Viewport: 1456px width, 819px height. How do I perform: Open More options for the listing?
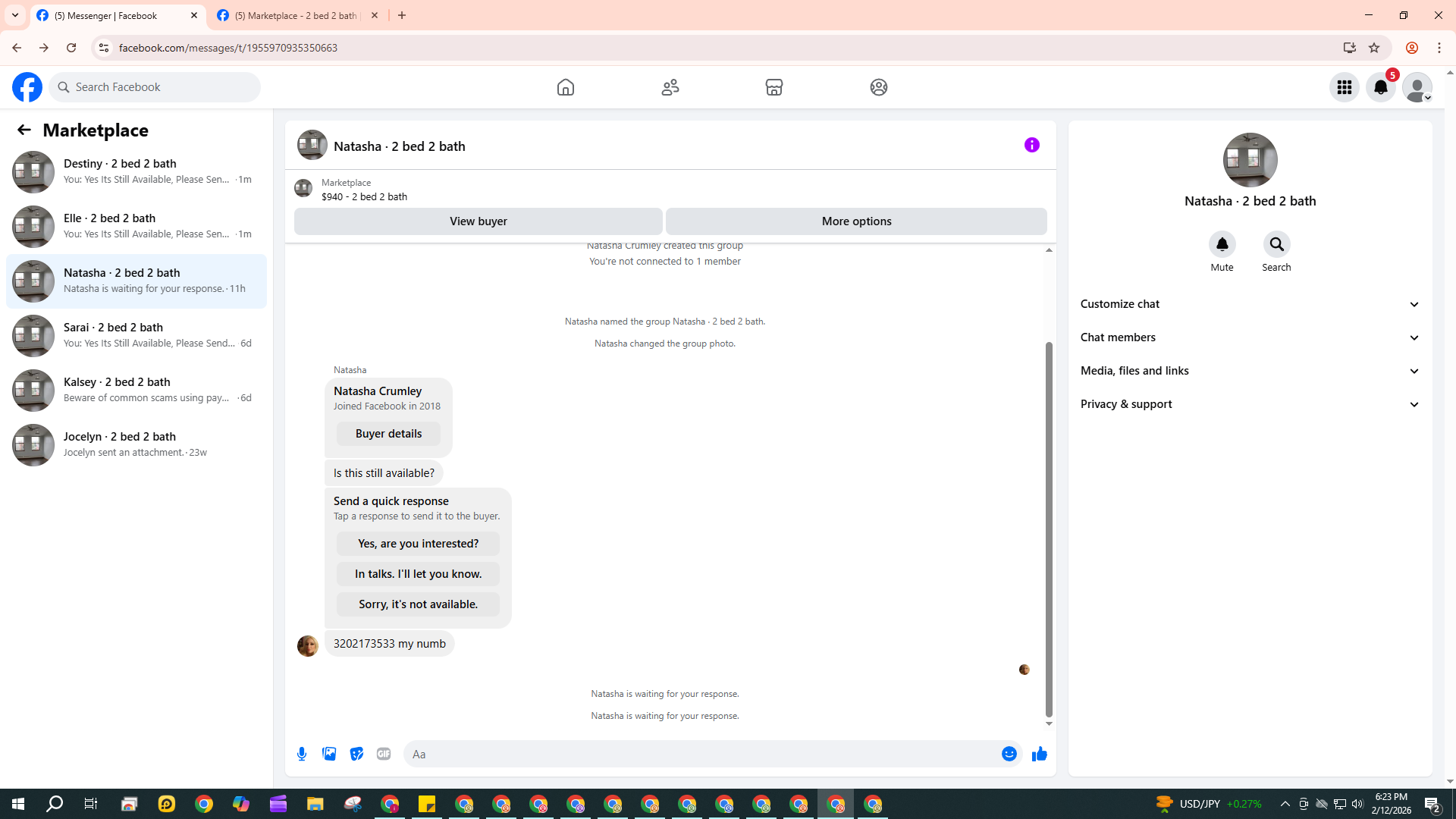[857, 221]
